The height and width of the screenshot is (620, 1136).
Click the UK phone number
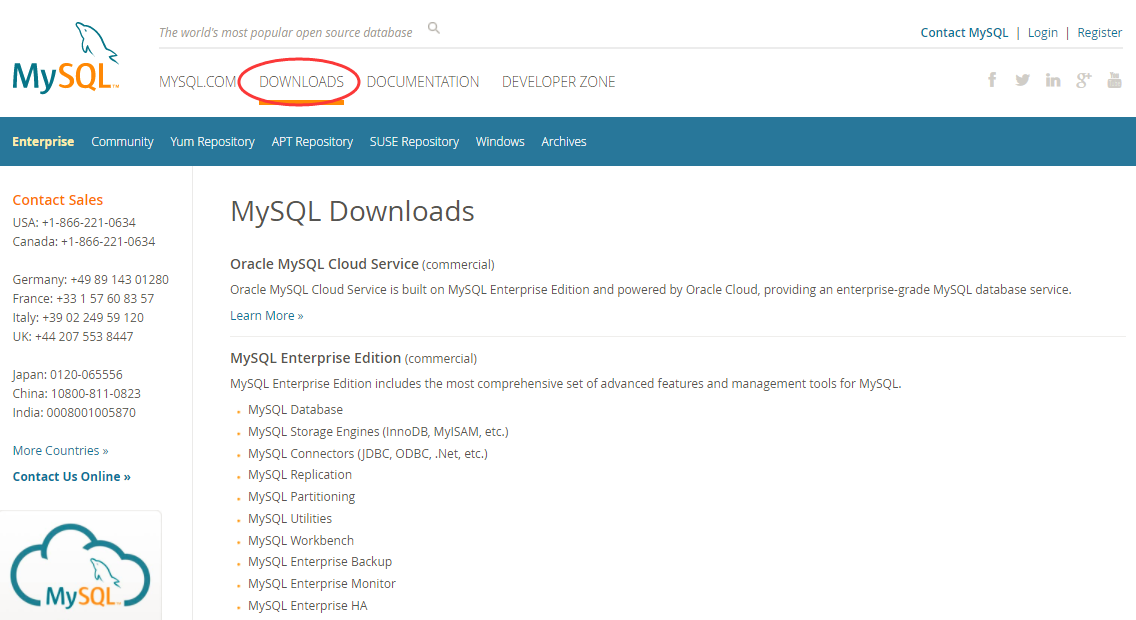click(x=84, y=336)
